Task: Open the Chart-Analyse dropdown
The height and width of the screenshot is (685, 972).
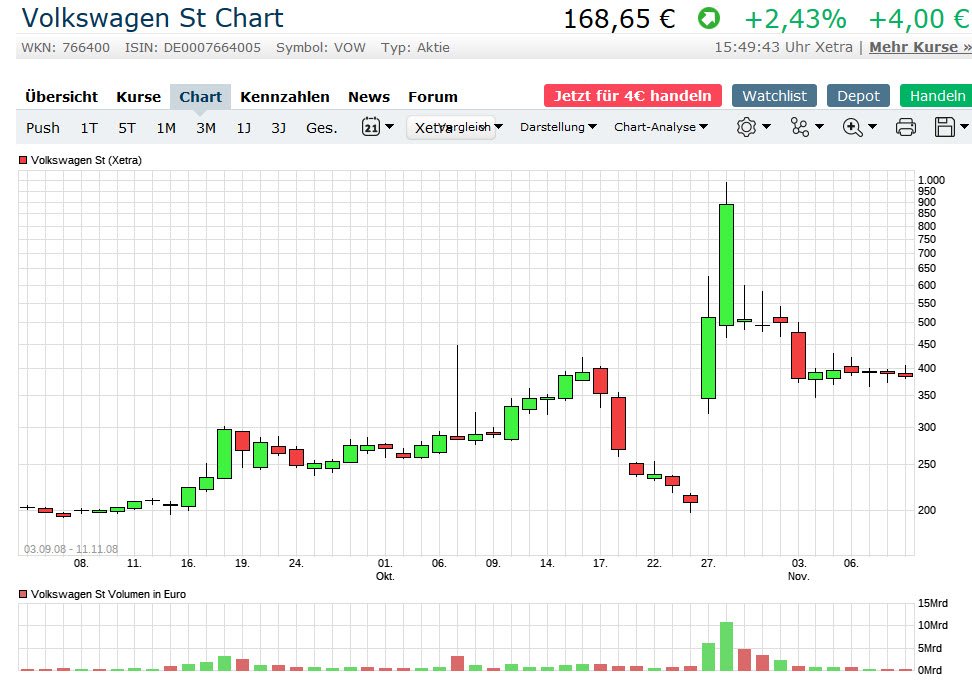Action: (661, 126)
